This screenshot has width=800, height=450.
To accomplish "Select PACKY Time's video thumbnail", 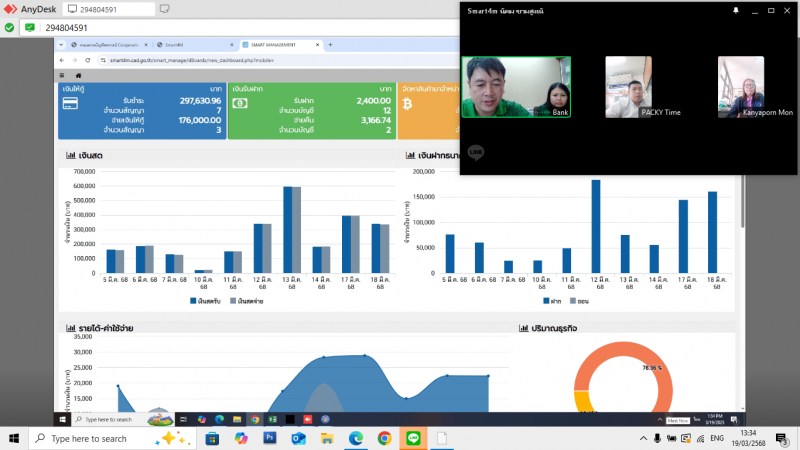I will pos(628,87).
